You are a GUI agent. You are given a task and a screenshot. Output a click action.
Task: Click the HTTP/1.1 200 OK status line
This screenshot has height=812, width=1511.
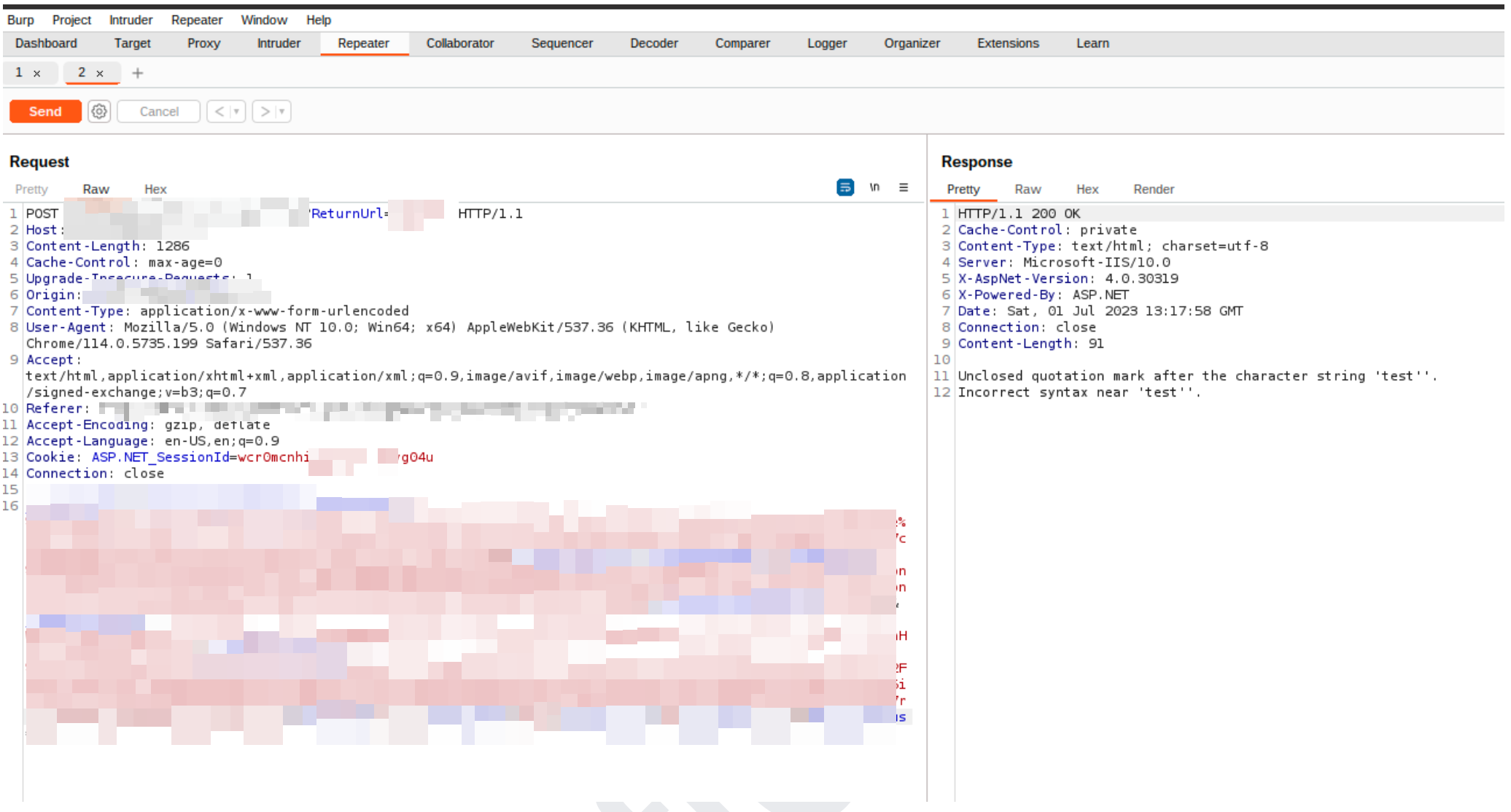[1019, 213]
